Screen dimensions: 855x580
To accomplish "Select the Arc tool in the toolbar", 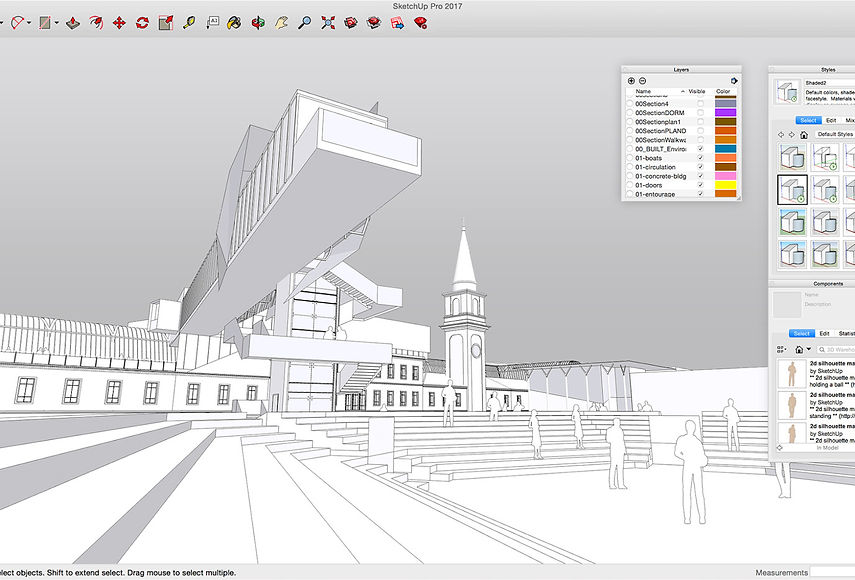I will pyautogui.click(x=17, y=23).
